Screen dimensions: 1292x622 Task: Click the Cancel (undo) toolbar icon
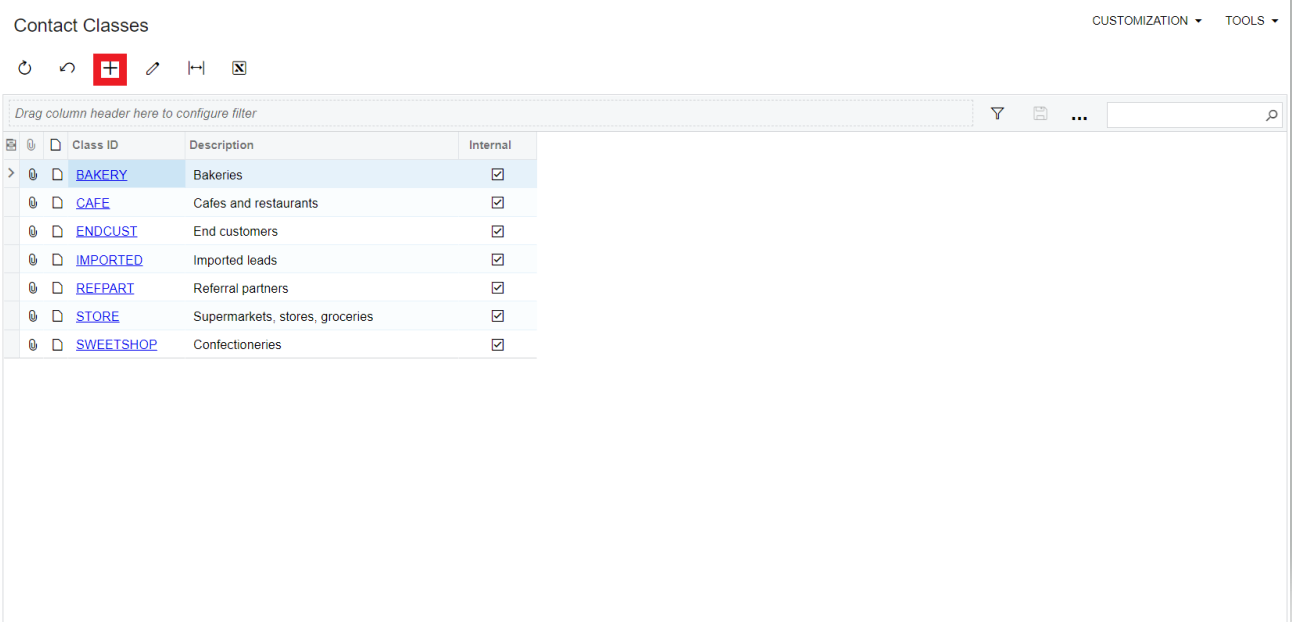(x=67, y=68)
